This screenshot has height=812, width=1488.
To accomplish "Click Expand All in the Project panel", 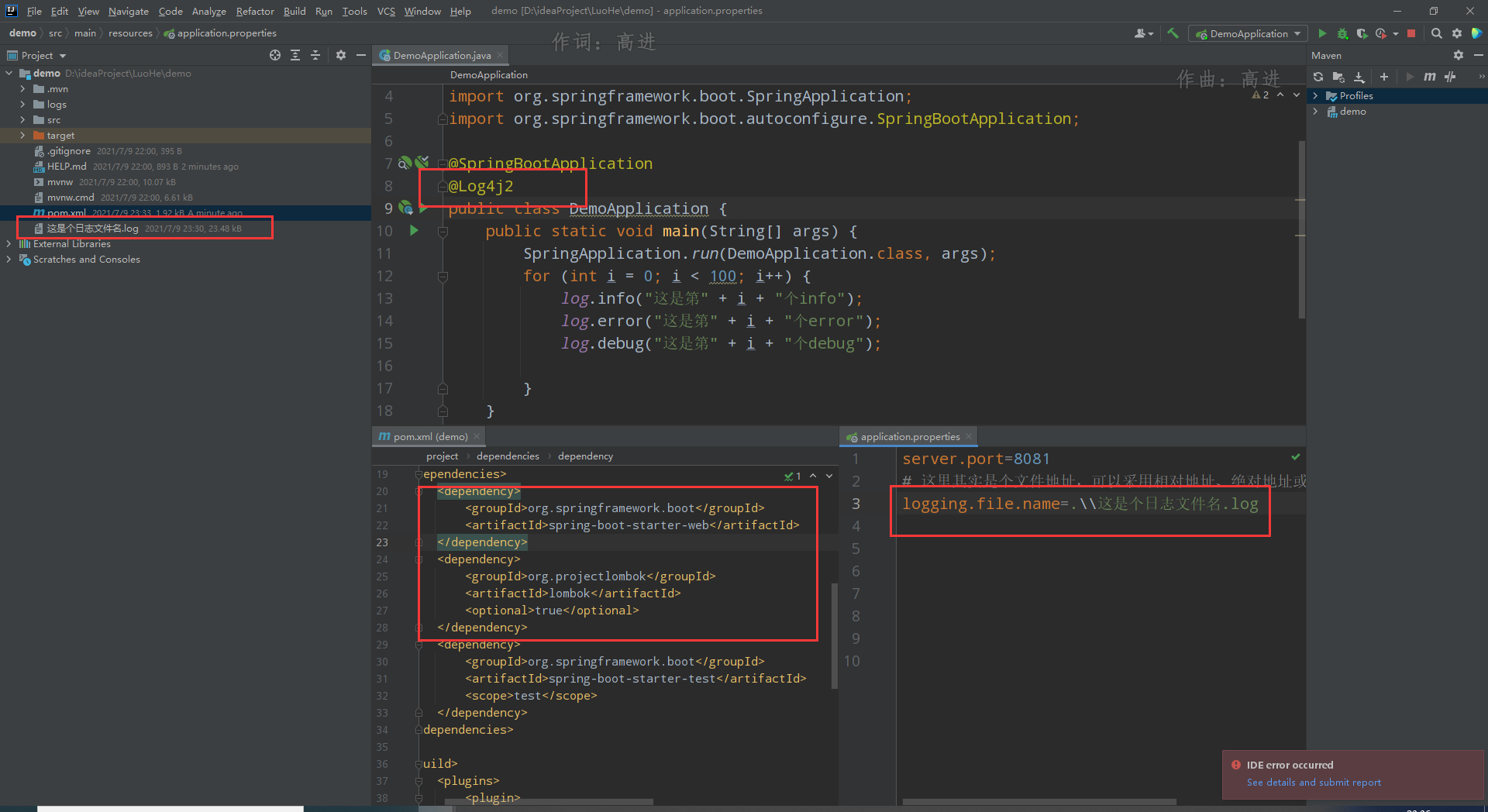I will 295,55.
